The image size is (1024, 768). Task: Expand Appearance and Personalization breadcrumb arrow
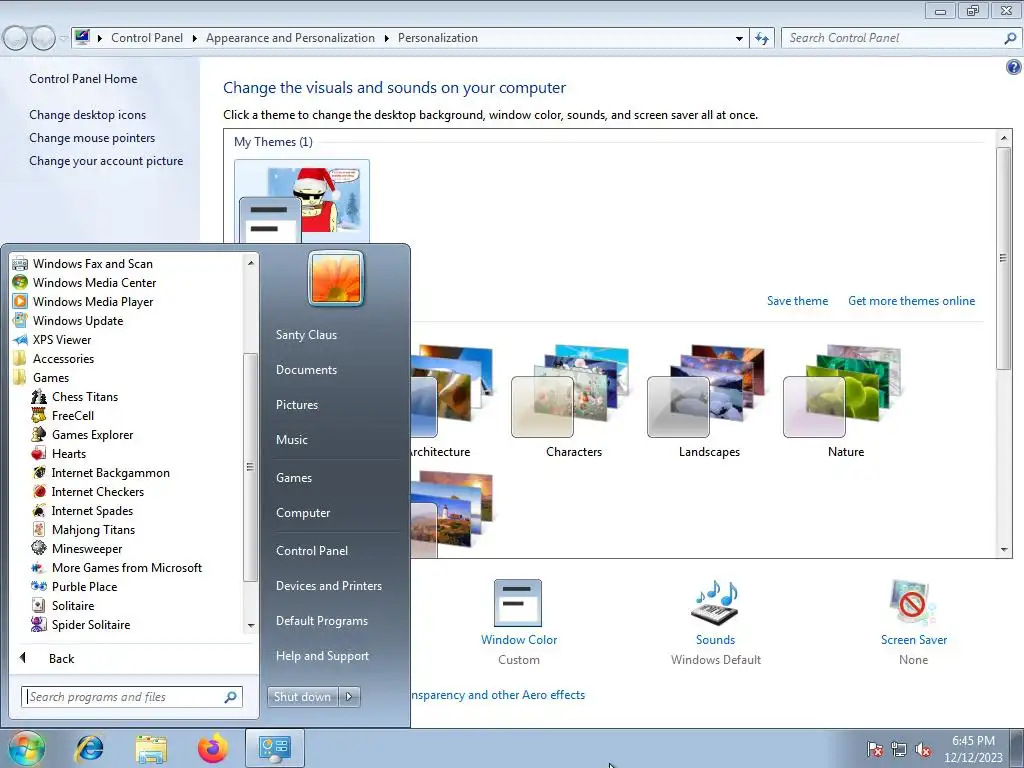386,39
